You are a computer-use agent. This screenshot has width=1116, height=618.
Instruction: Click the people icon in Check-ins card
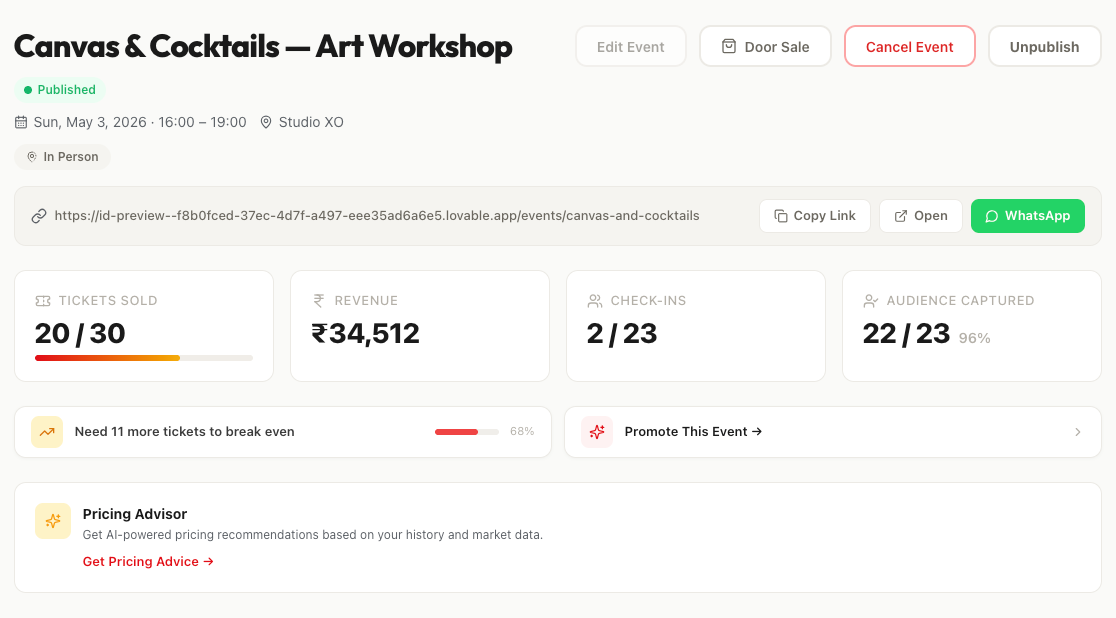pyautogui.click(x=595, y=300)
